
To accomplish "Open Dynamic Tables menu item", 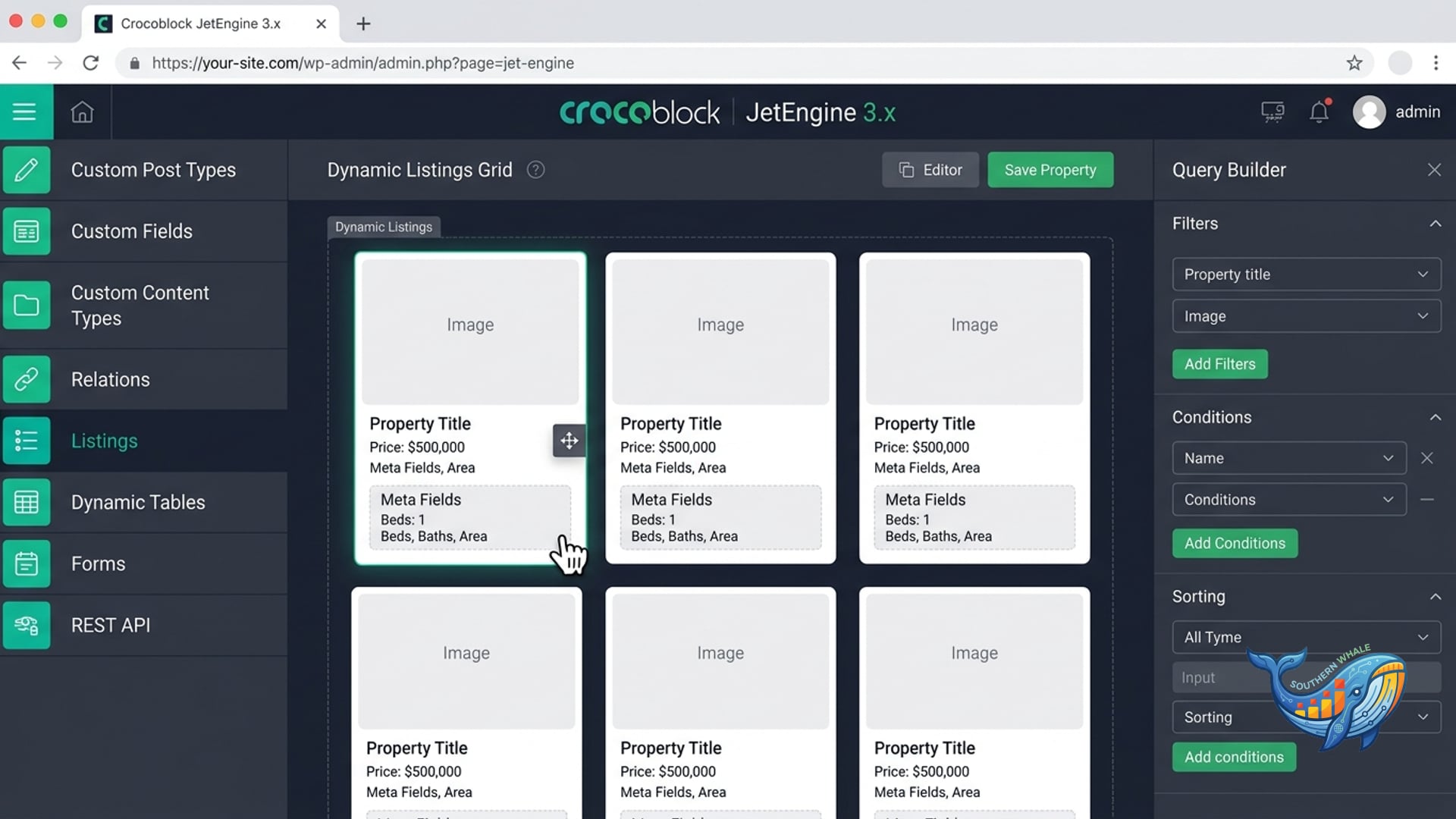I will coord(144,502).
